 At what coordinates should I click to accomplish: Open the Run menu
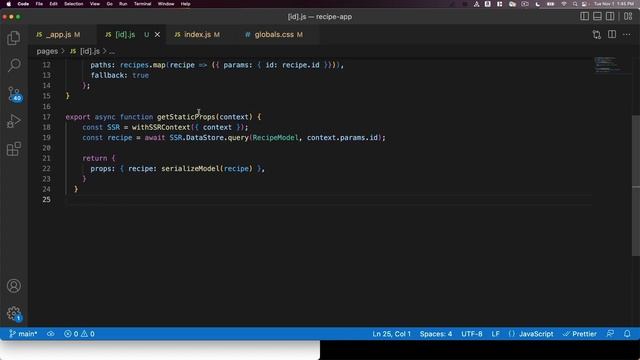123,4
